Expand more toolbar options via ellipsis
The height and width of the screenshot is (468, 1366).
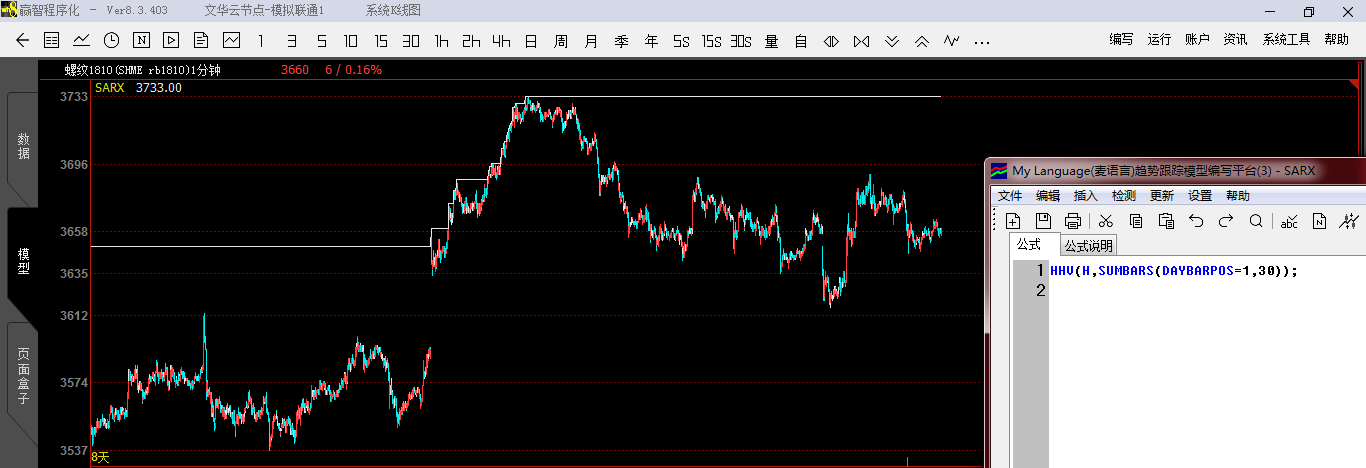point(982,41)
